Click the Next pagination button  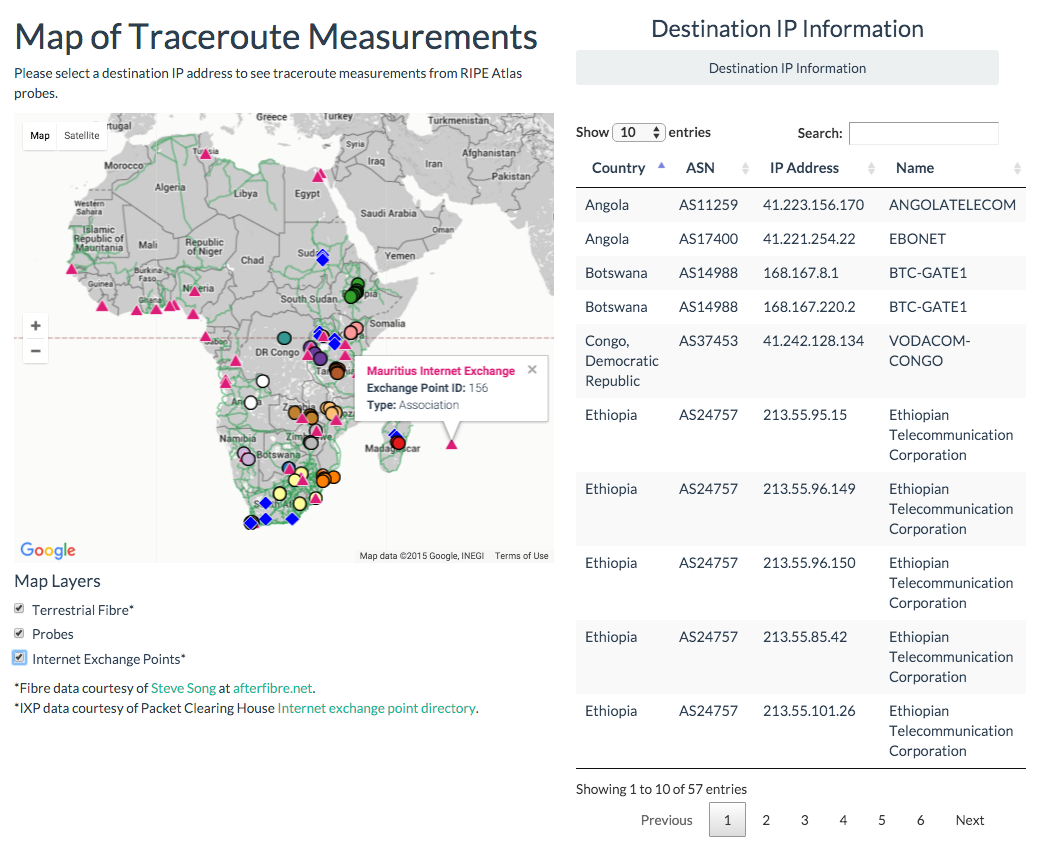click(970, 820)
